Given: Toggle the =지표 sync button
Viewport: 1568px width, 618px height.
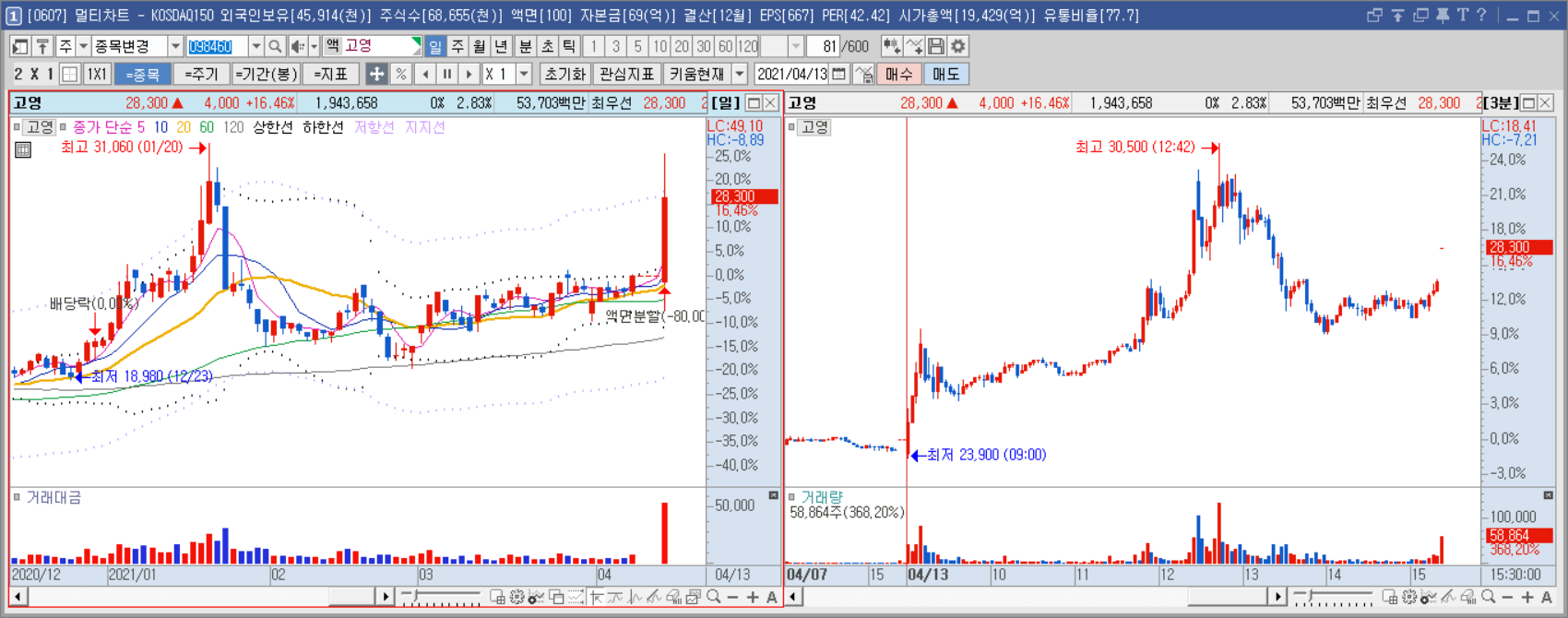Looking at the screenshot, I should coord(330,74).
